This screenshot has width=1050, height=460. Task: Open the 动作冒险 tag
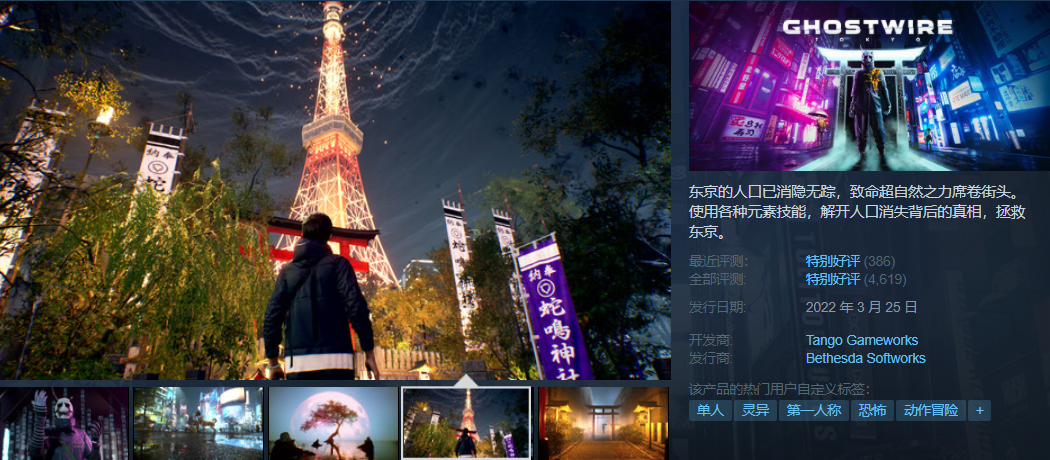(931, 410)
